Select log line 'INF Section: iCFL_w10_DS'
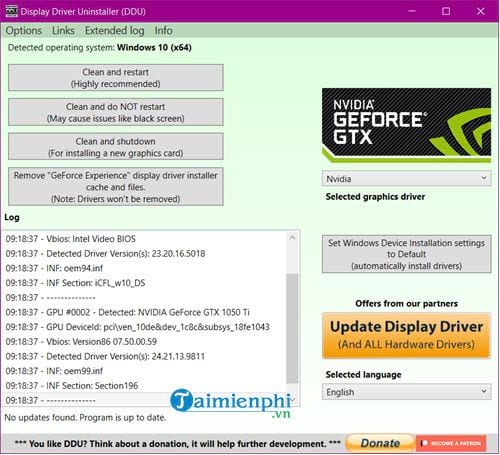The height and width of the screenshot is (455, 500). tap(75, 283)
